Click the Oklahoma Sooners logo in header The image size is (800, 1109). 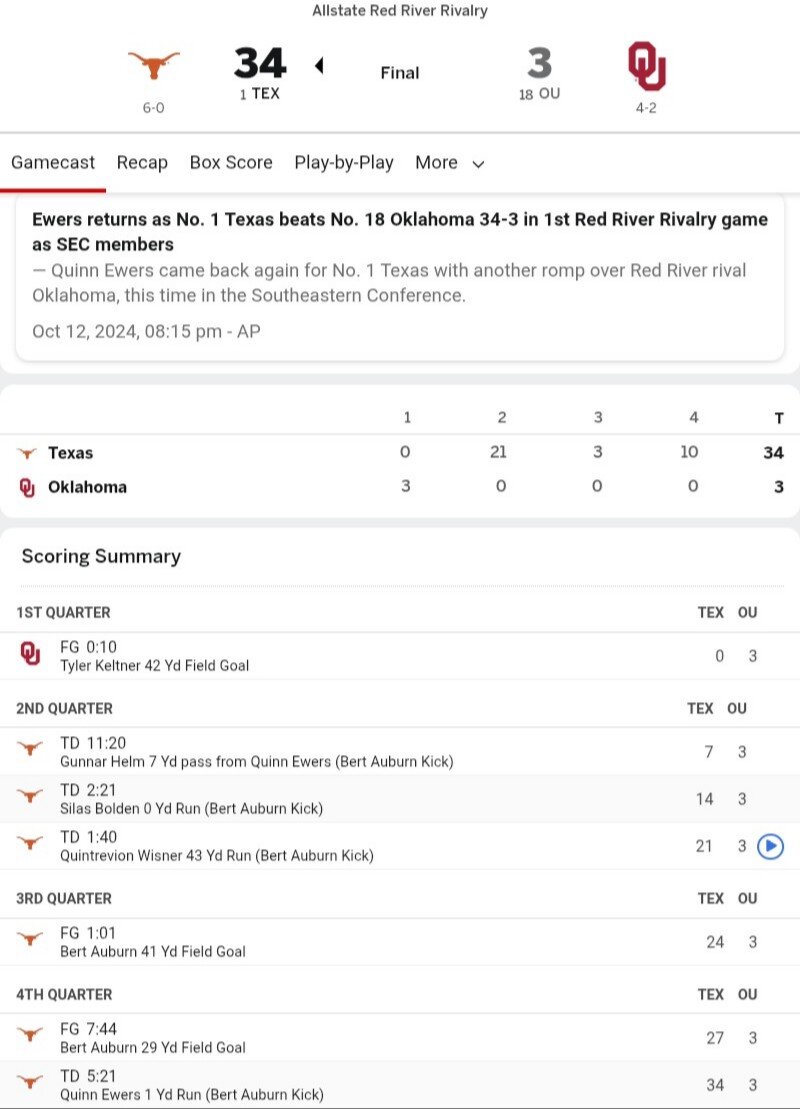click(647, 66)
